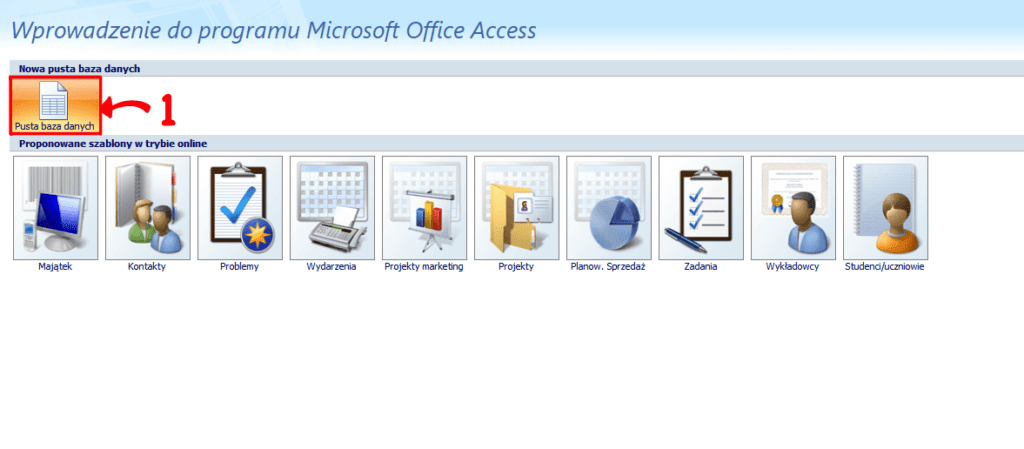The width and height of the screenshot is (1024, 449).
Task: Select the Wykładowcy template icon
Action: pyautogui.click(x=793, y=208)
